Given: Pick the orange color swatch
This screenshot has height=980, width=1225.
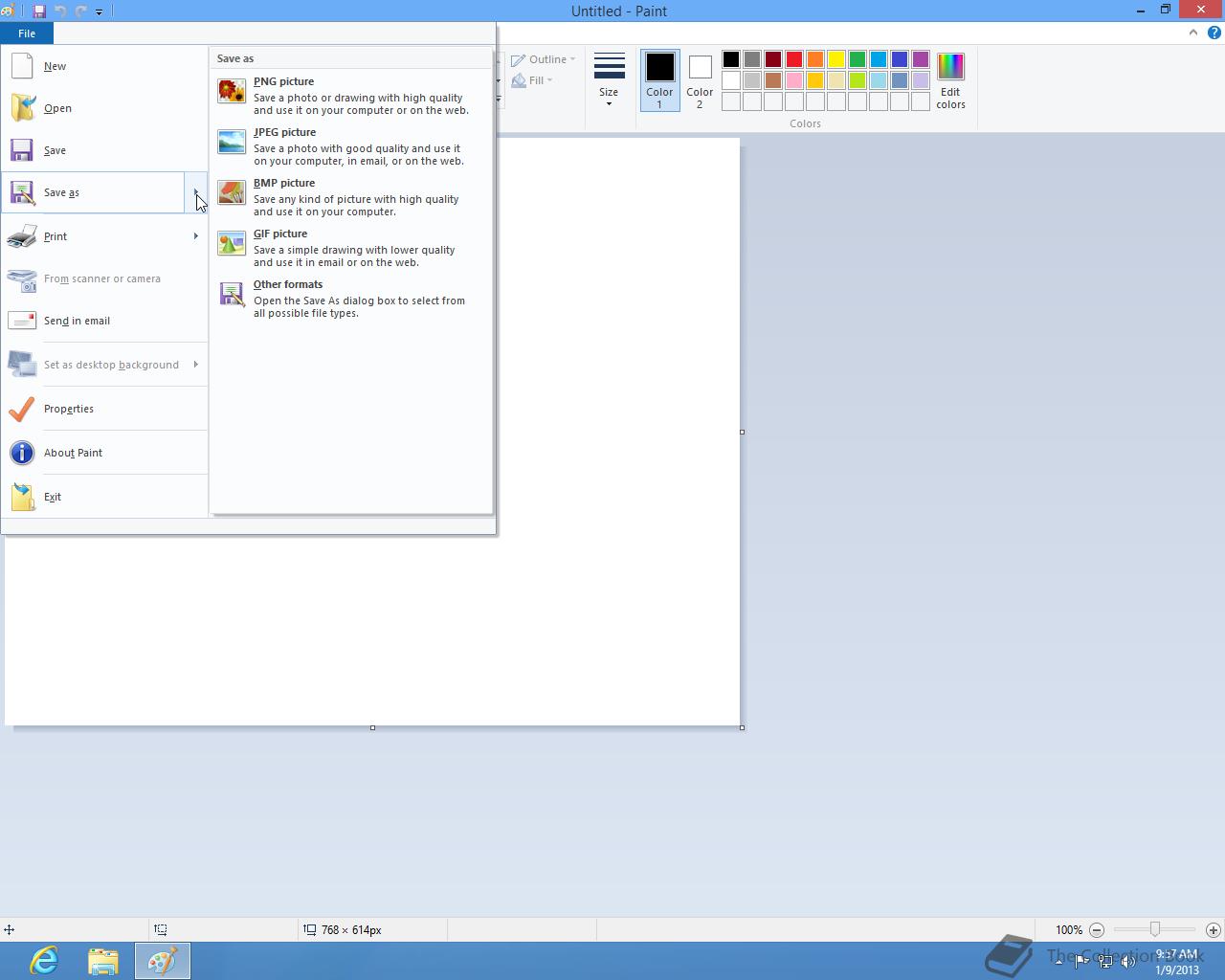Looking at the screenshot, I should tap(815, 59).
